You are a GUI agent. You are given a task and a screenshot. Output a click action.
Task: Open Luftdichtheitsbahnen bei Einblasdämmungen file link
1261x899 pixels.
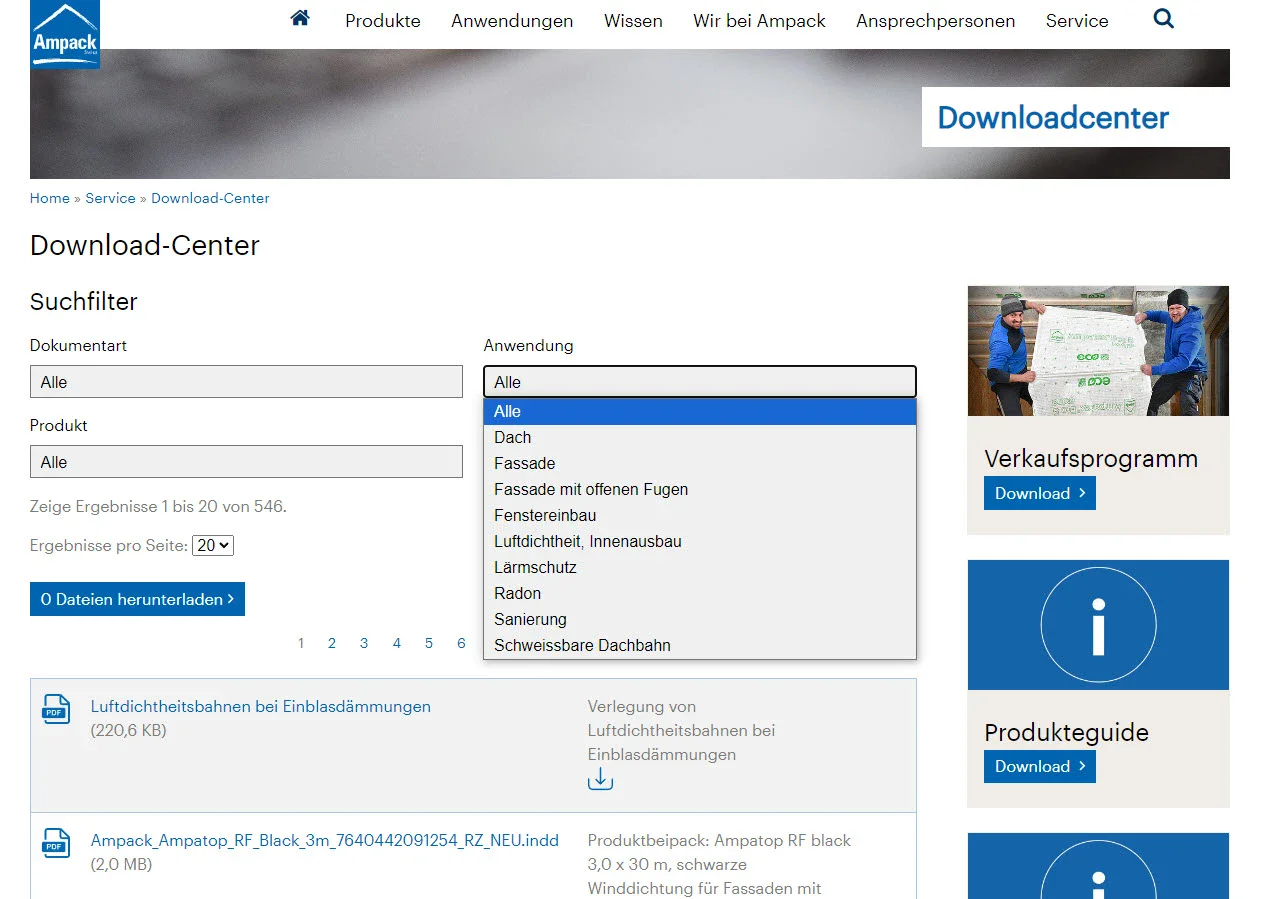pos(261,706)
